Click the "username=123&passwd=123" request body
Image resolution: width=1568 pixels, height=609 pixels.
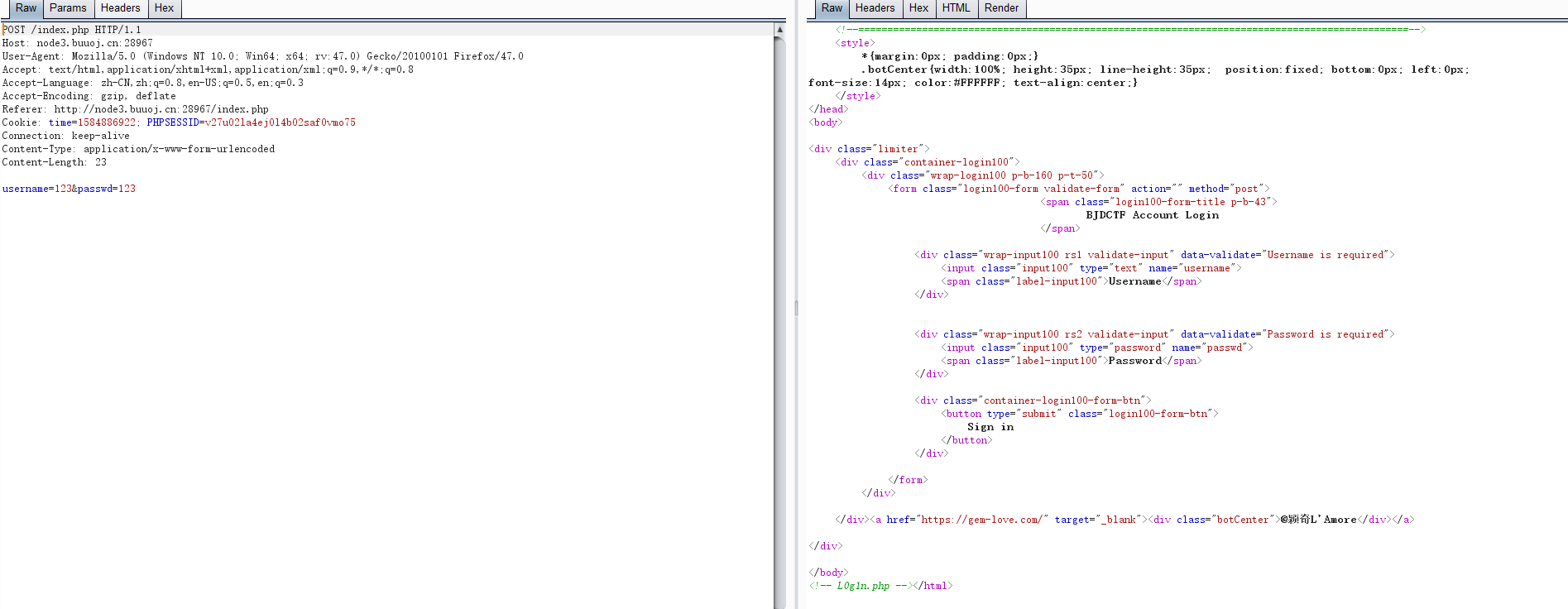[x=69, y=189]
